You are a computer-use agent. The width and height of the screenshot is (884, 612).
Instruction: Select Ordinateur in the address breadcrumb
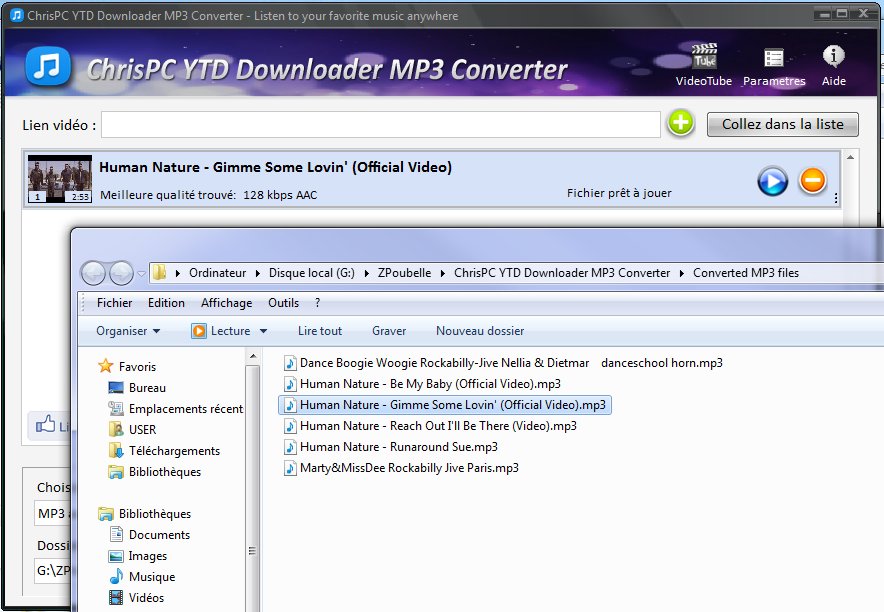[218, 273]
